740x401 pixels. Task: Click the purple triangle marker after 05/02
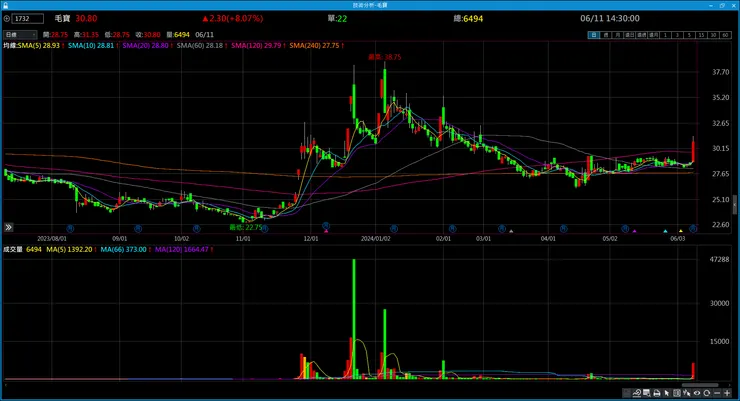tap(634, 231)
